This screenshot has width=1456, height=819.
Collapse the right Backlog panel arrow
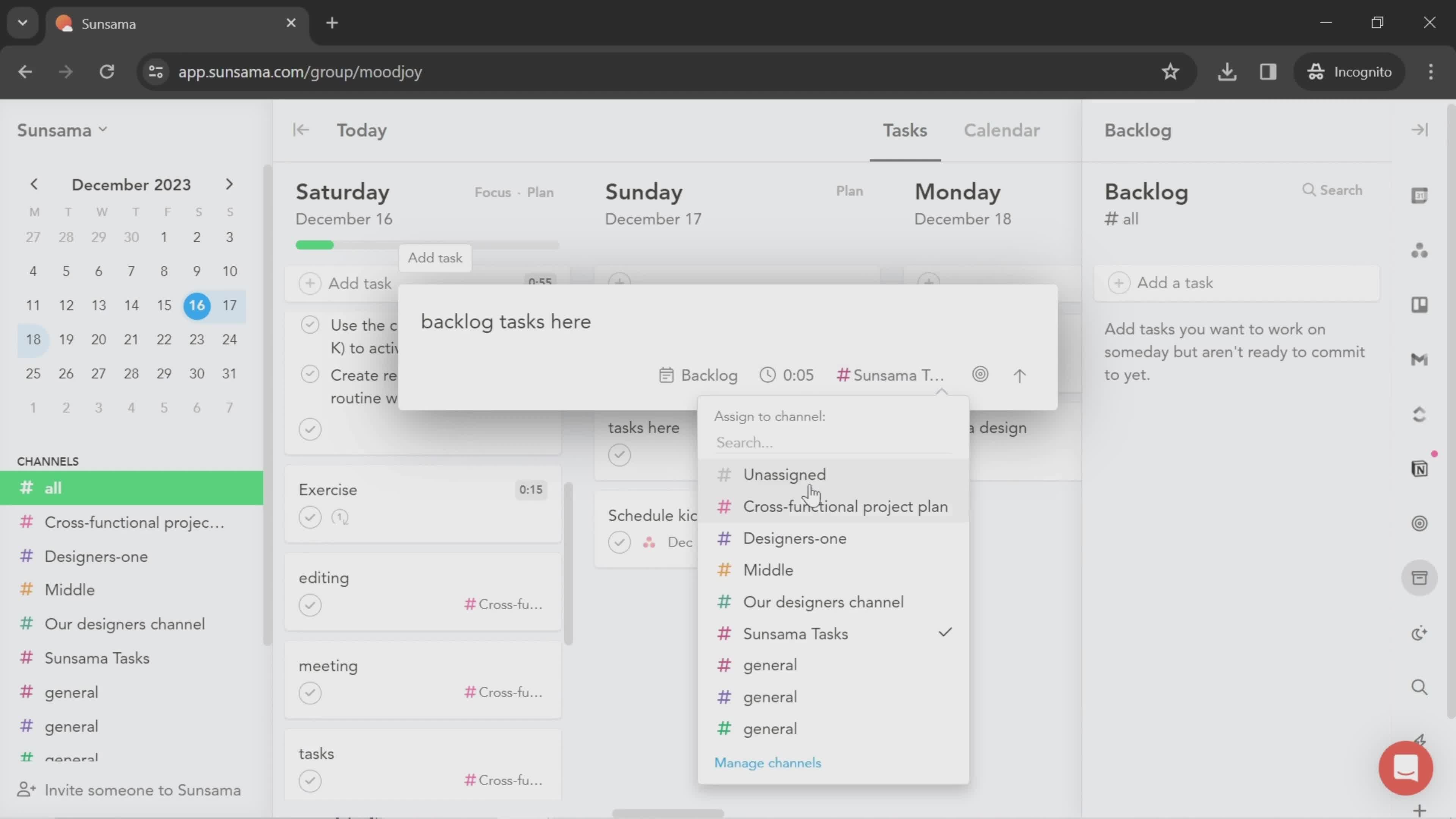[1419, 130]
